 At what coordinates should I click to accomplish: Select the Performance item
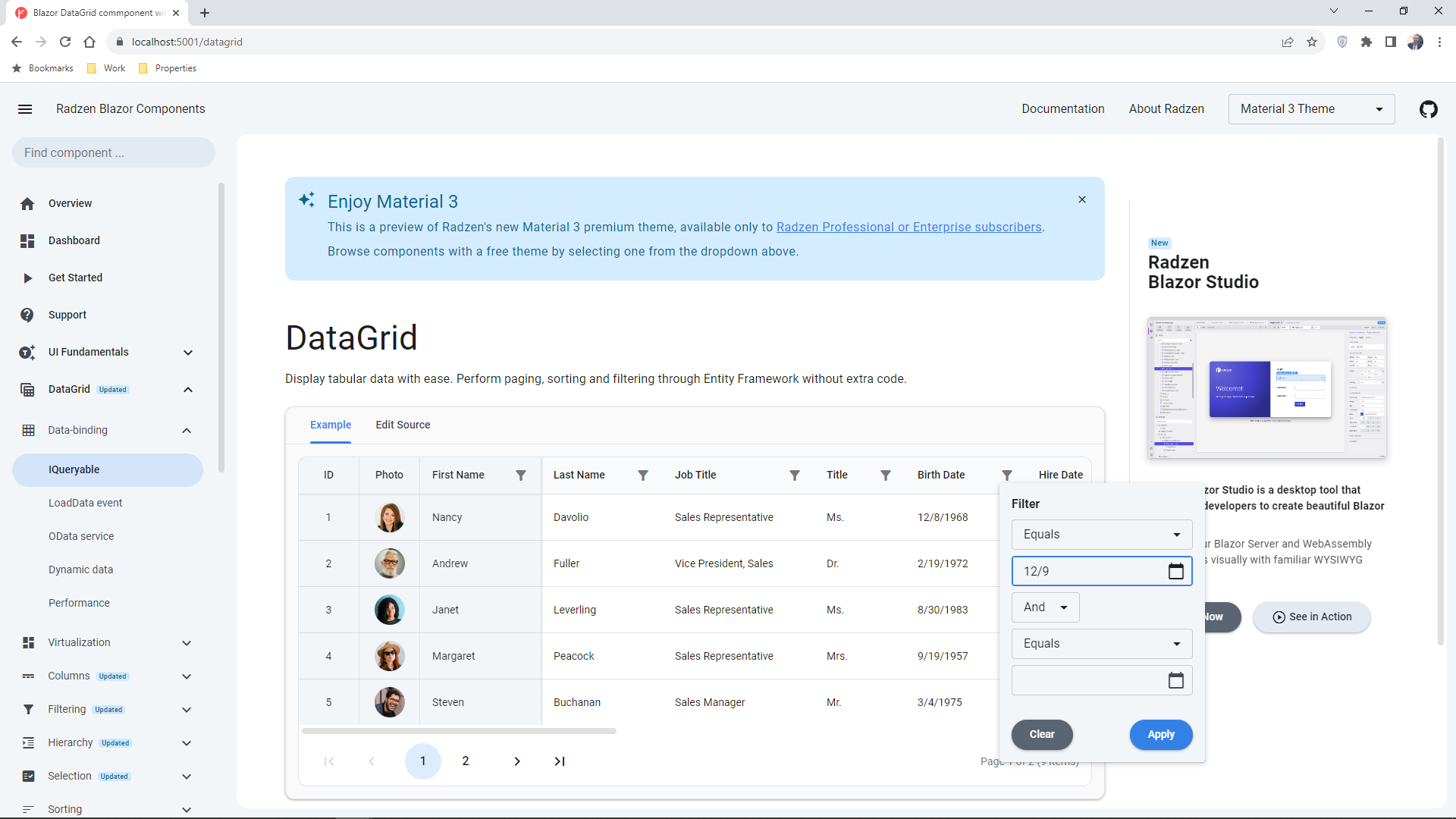tap(108, 604)
